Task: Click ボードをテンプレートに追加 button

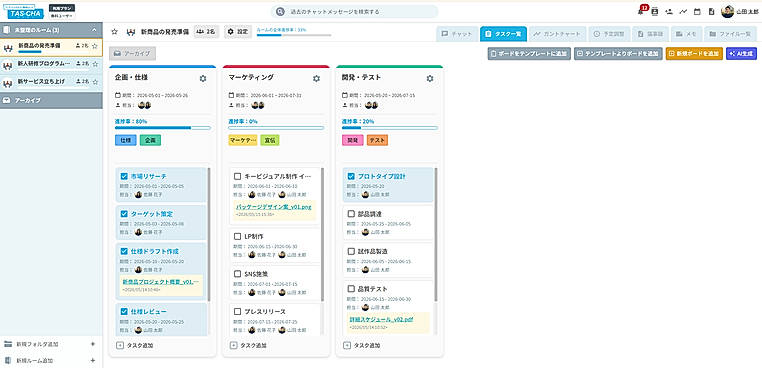Action: click(x=529, y=53)
